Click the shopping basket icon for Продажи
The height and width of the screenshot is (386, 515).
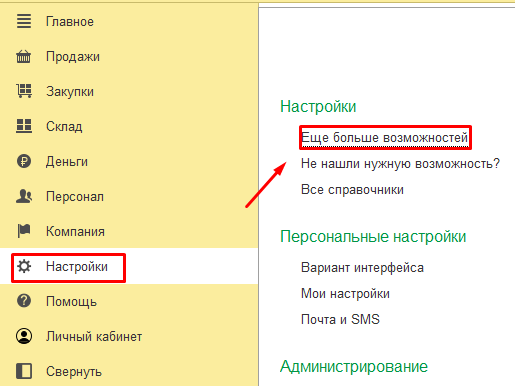(x=24, y=56)
